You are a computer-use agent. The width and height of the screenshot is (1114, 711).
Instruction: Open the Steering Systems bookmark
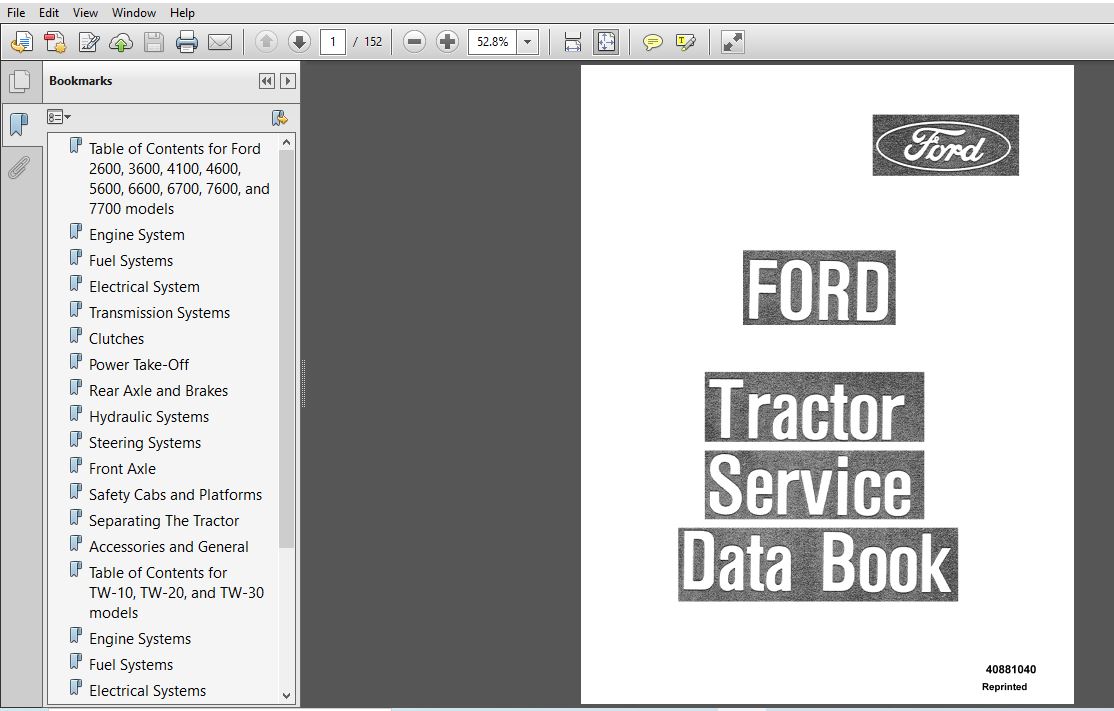pyautogui.click(x=145, y=443)
